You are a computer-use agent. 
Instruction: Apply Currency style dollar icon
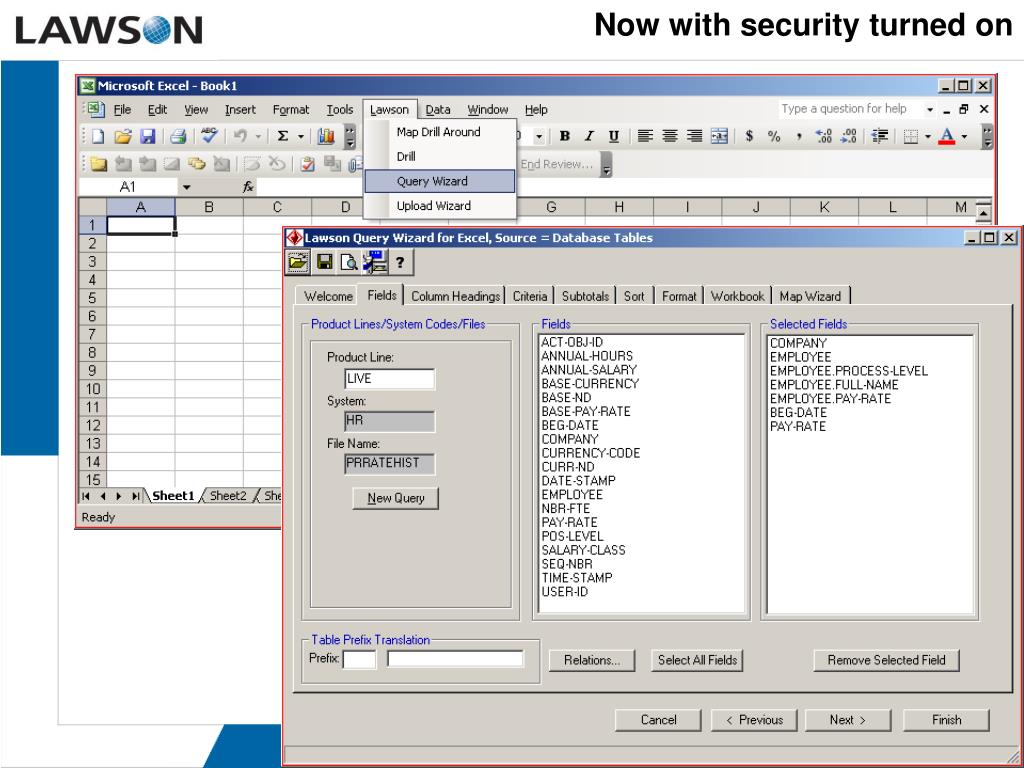pyautogui.click(x=750, y=136)
